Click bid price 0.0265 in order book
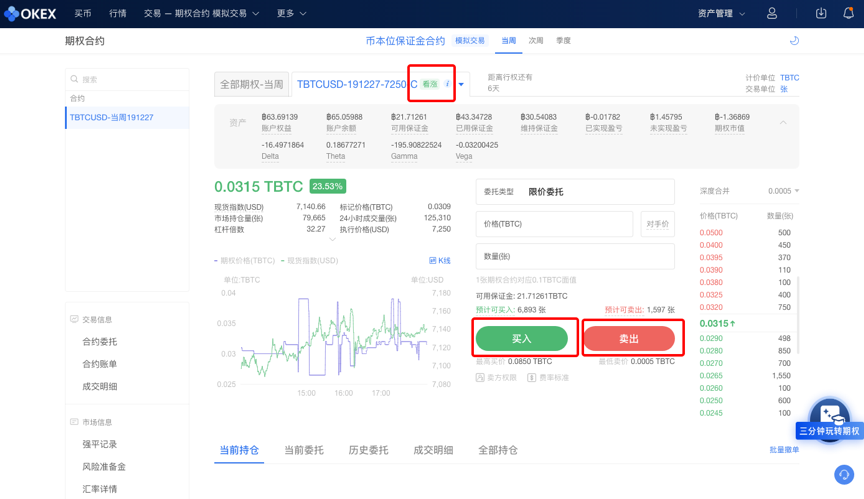The image size is (864, 499). (x=711, y=376)
